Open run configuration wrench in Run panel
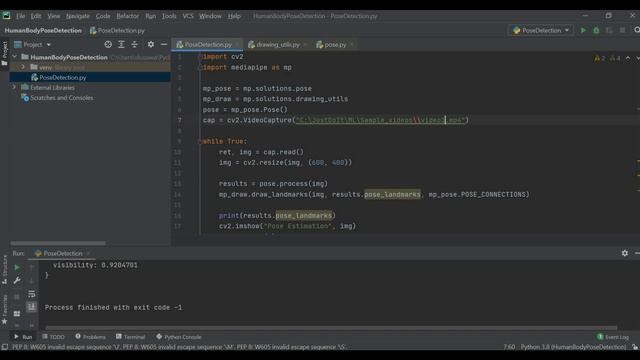 [17, 280]
